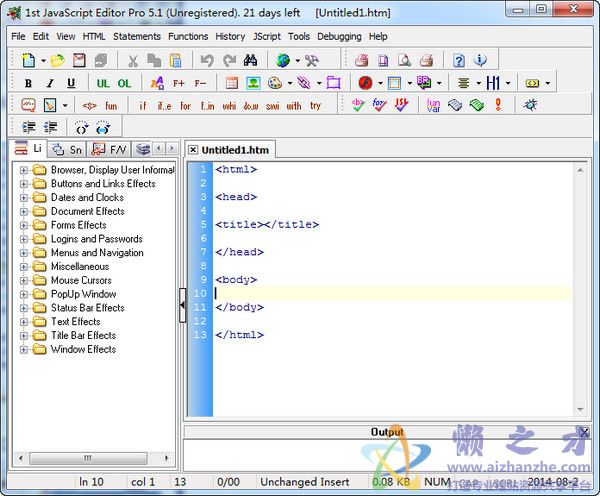The image size is (600, 496).
Task: Open the Functions menu
Action: click(188, 36)
